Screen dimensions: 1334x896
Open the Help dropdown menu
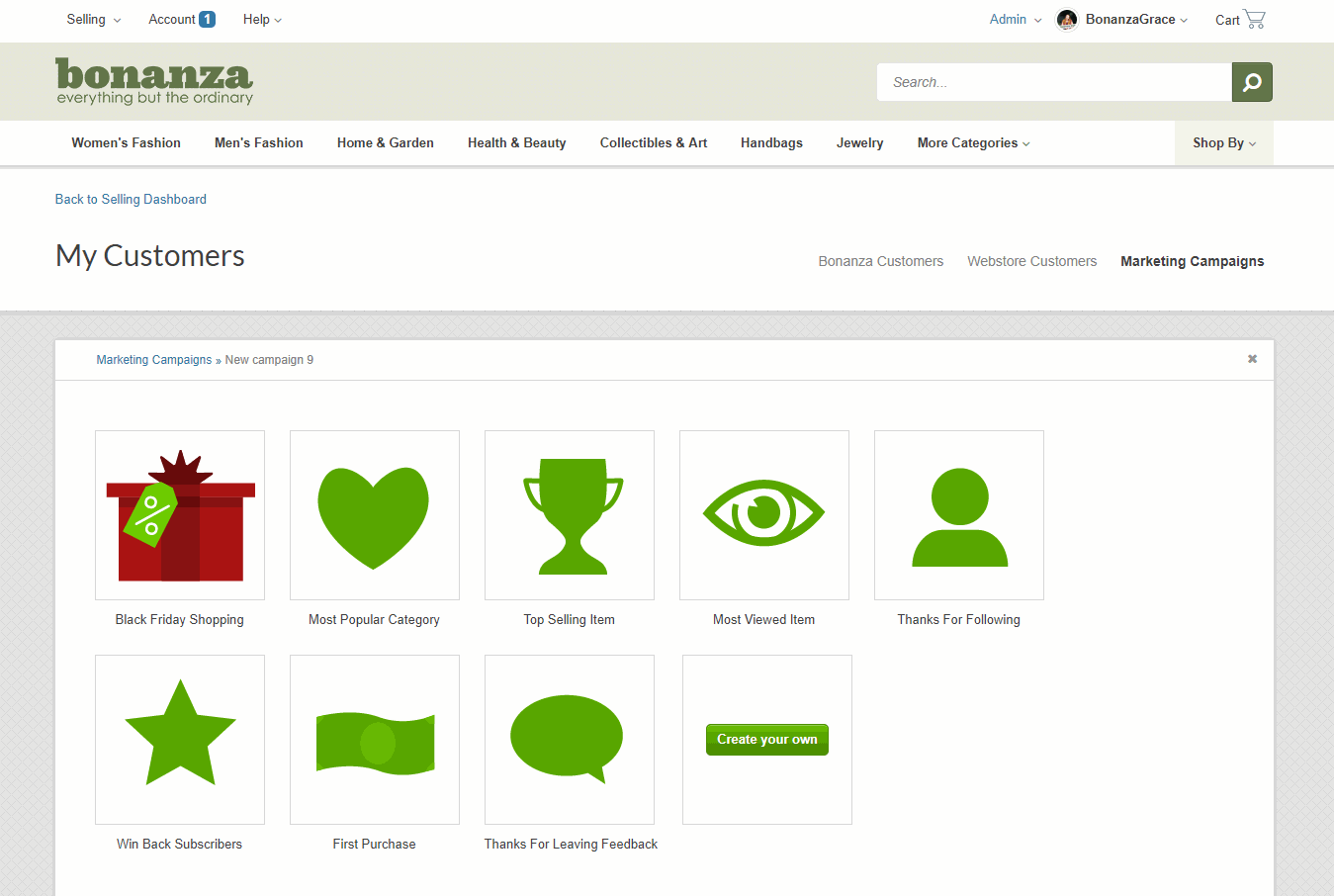pos(262,19)
